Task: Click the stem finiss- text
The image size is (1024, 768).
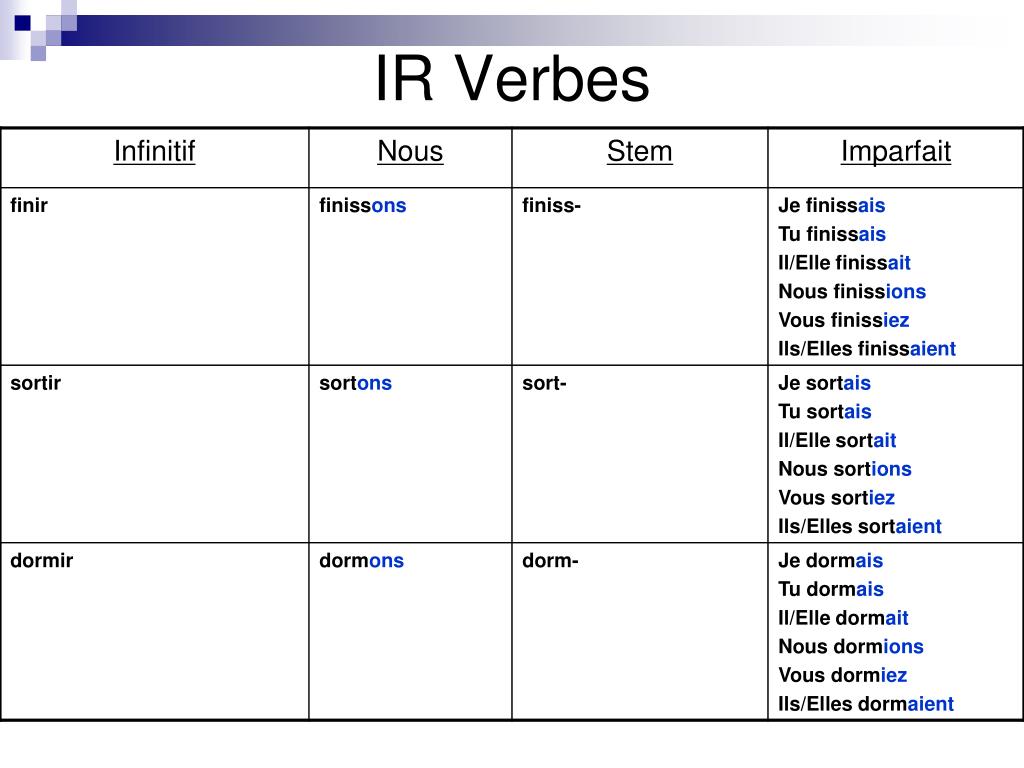Action: click(551, 205)
